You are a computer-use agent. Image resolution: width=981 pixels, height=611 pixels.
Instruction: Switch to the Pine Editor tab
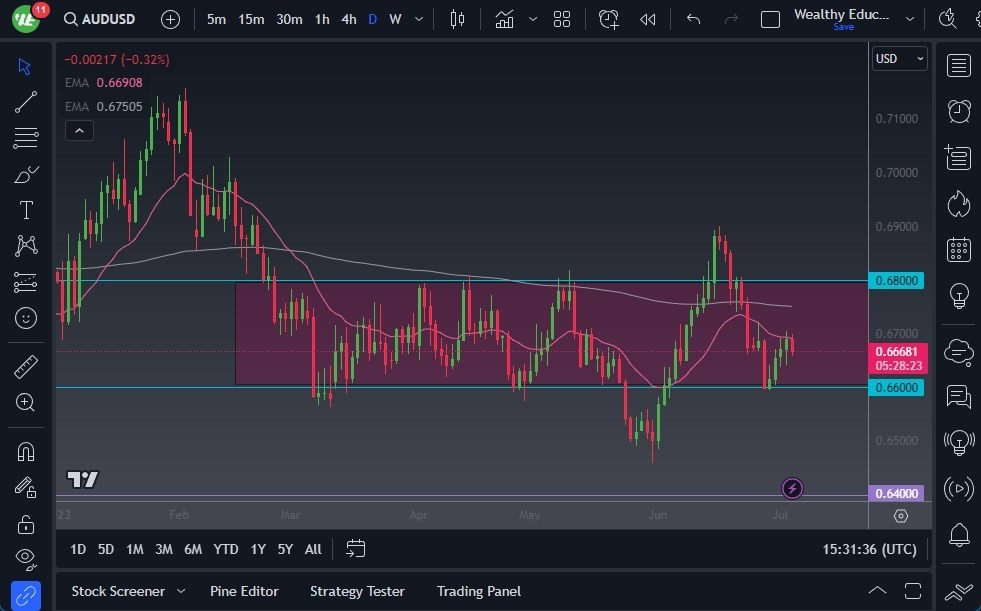coord(244,591)
